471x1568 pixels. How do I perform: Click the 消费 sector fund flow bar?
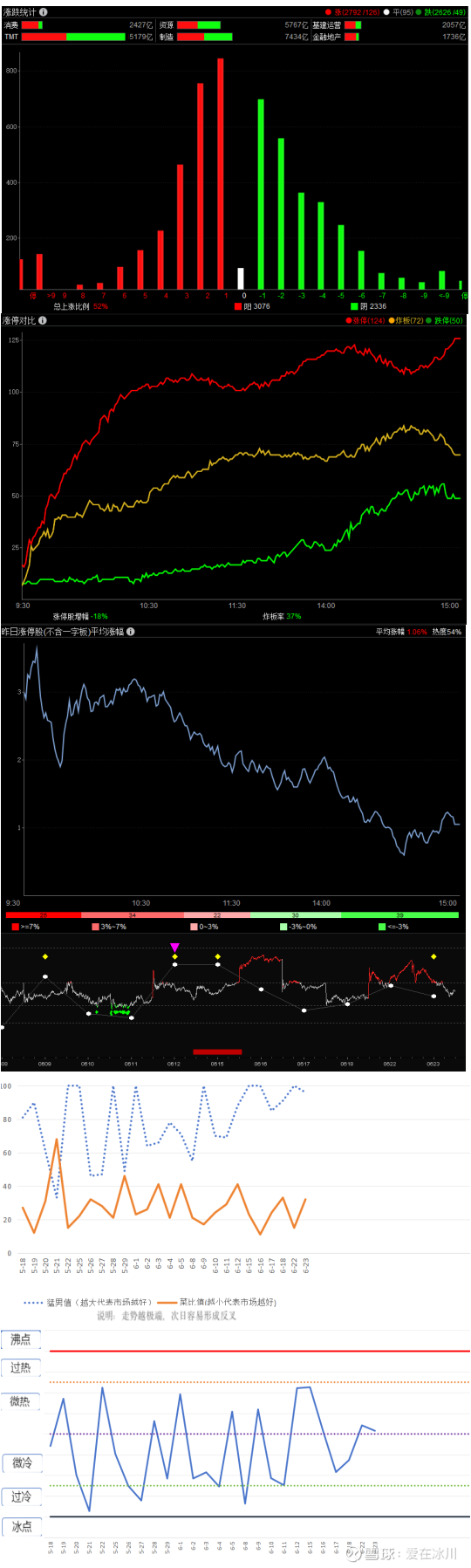point(32,25)
